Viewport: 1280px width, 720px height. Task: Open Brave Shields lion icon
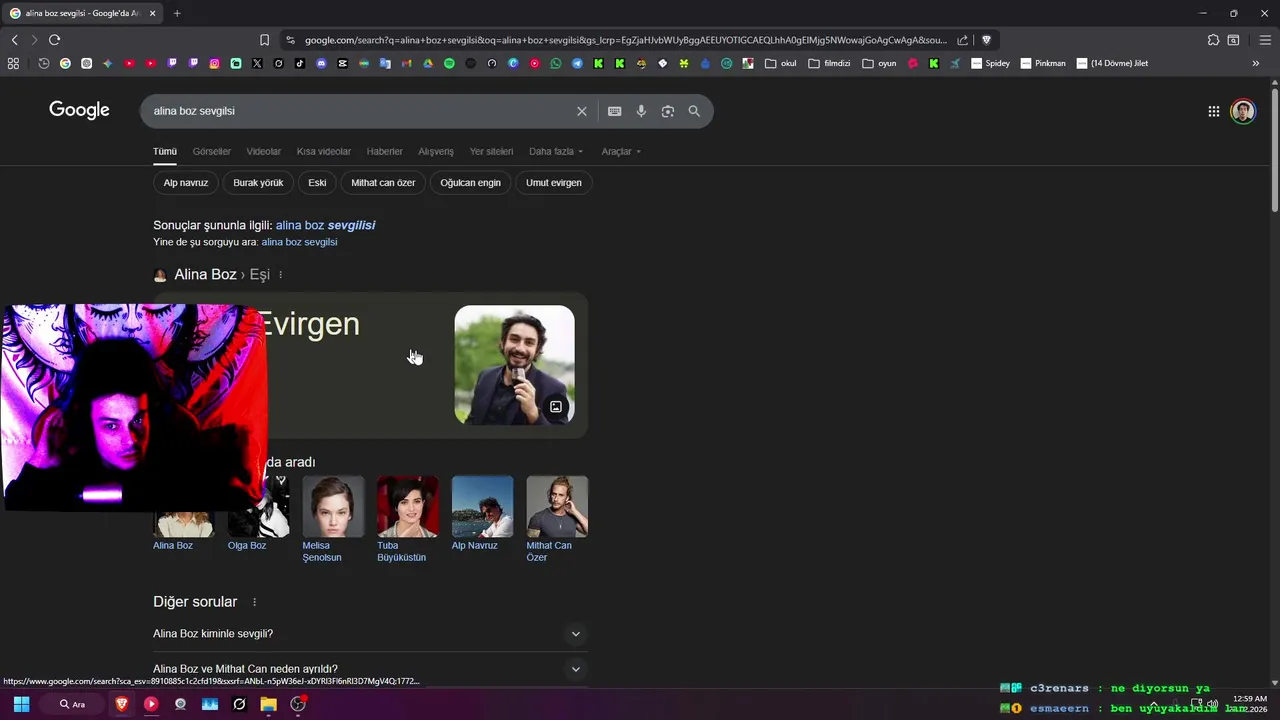[986, 40]
